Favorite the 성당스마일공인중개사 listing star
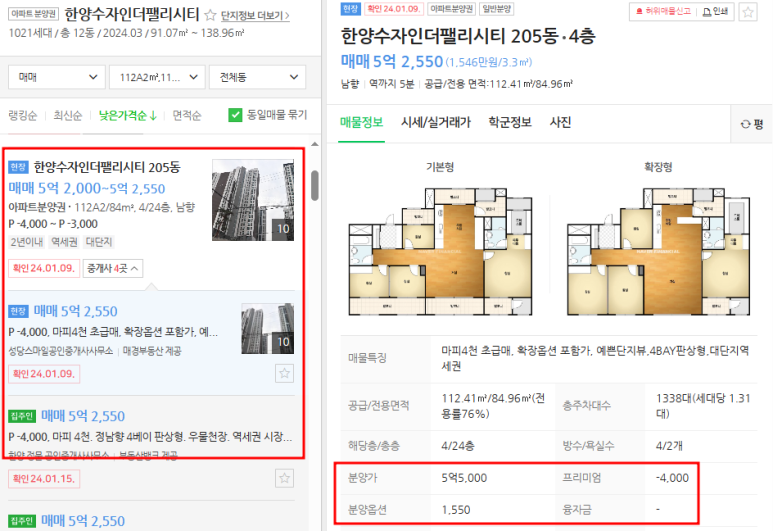This screenshot has width=773, height=531. click(x=284, y=373)
